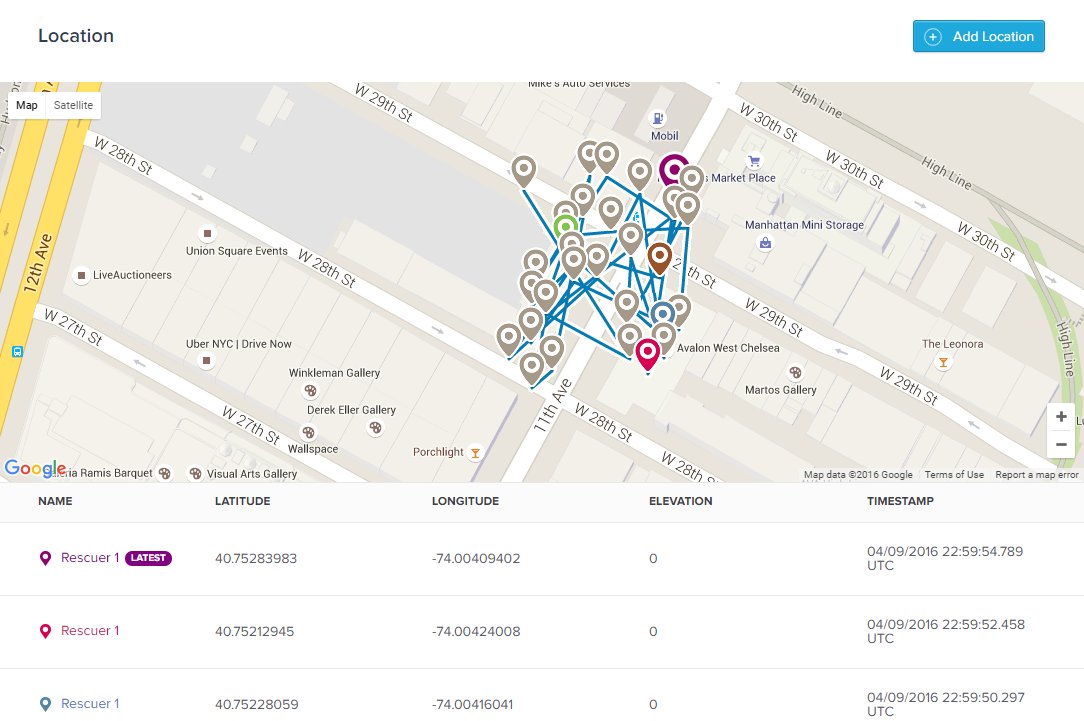1084x721 pixels.
Task: Click the Winkleman Gallery icon
Action: pyautogui.click(x=310, y=391)
